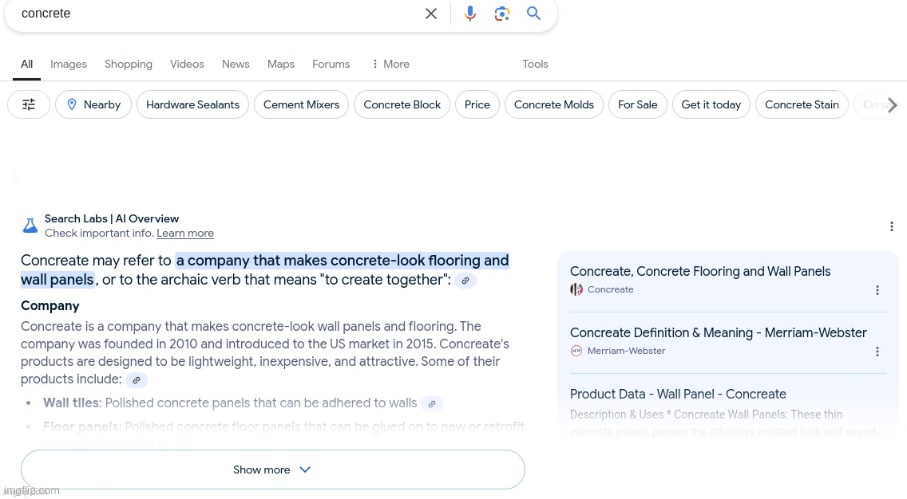Open the Tools options
Image resolution: width=907 pixels, height=499 pixels.
535,64
